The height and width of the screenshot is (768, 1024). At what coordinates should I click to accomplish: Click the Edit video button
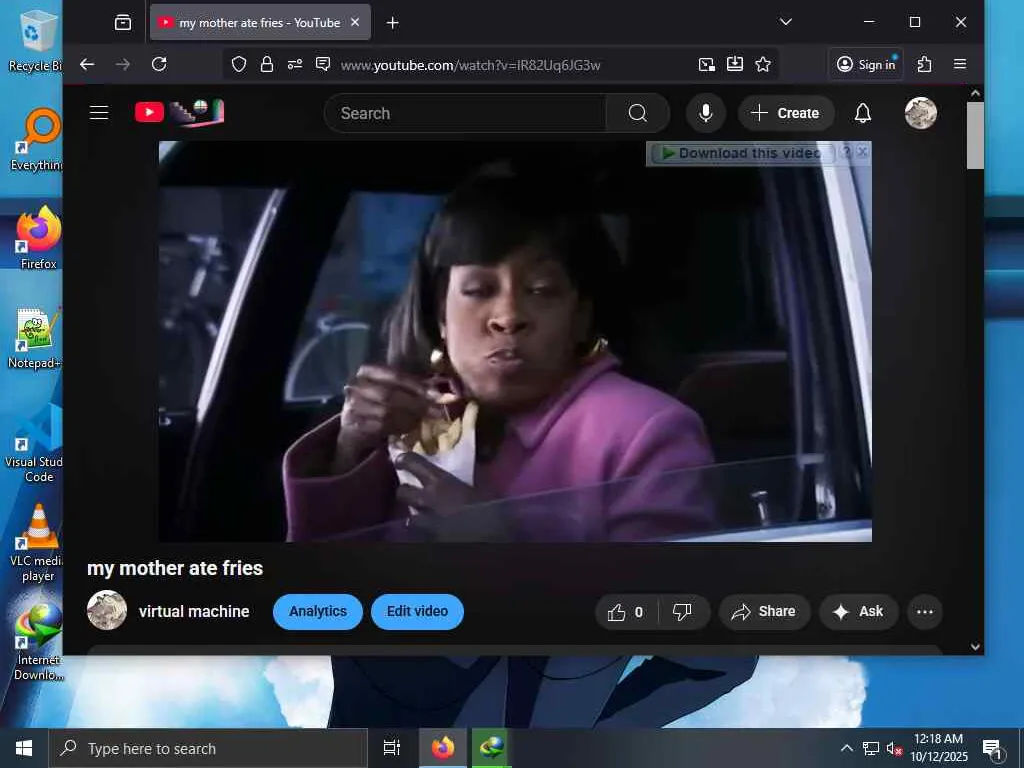417,612
